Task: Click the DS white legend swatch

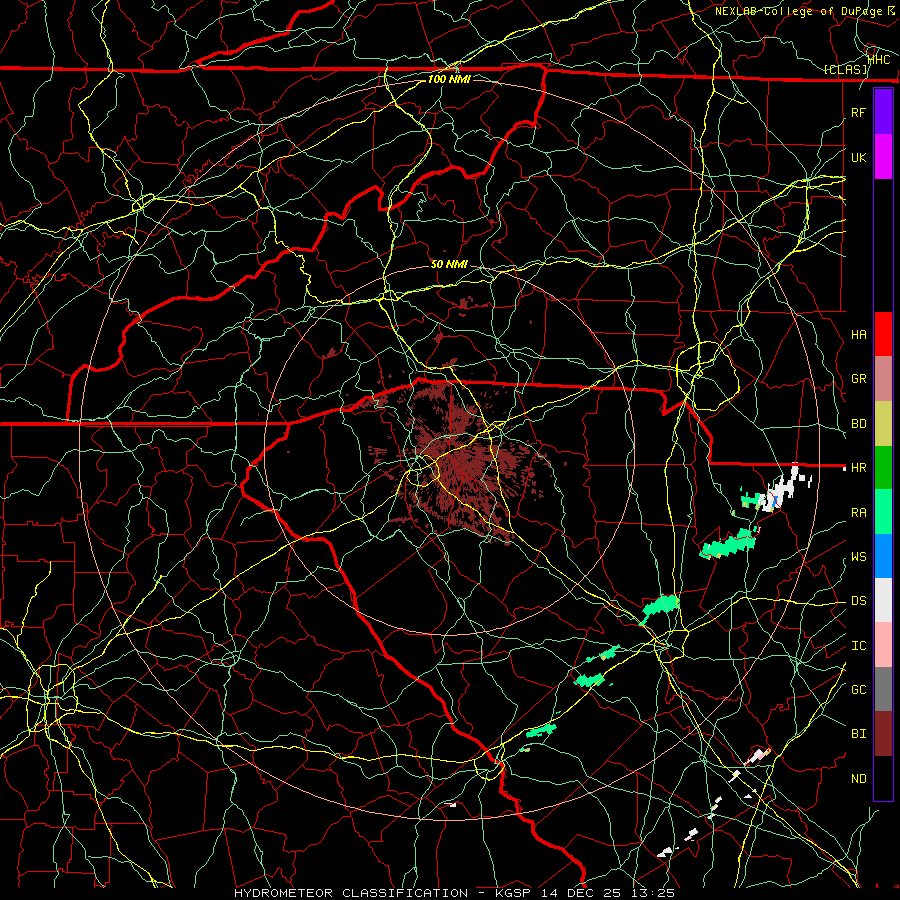Action: click(x=883, y=600)
